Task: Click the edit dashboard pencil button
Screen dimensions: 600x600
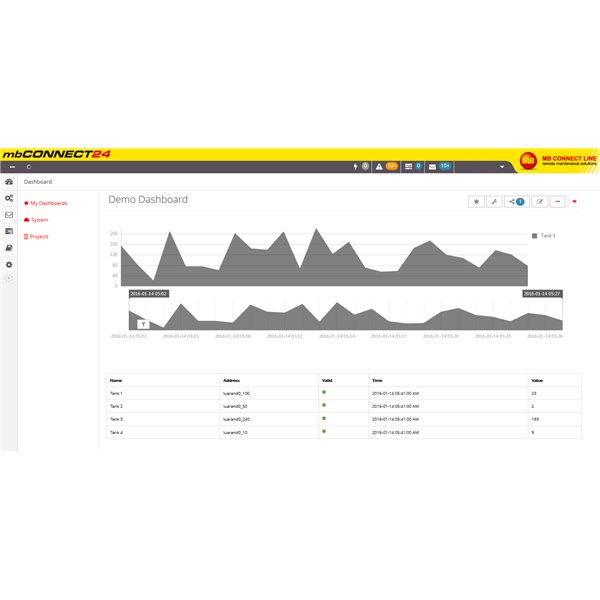Action: pyautogui.click(x=540, y=201)
